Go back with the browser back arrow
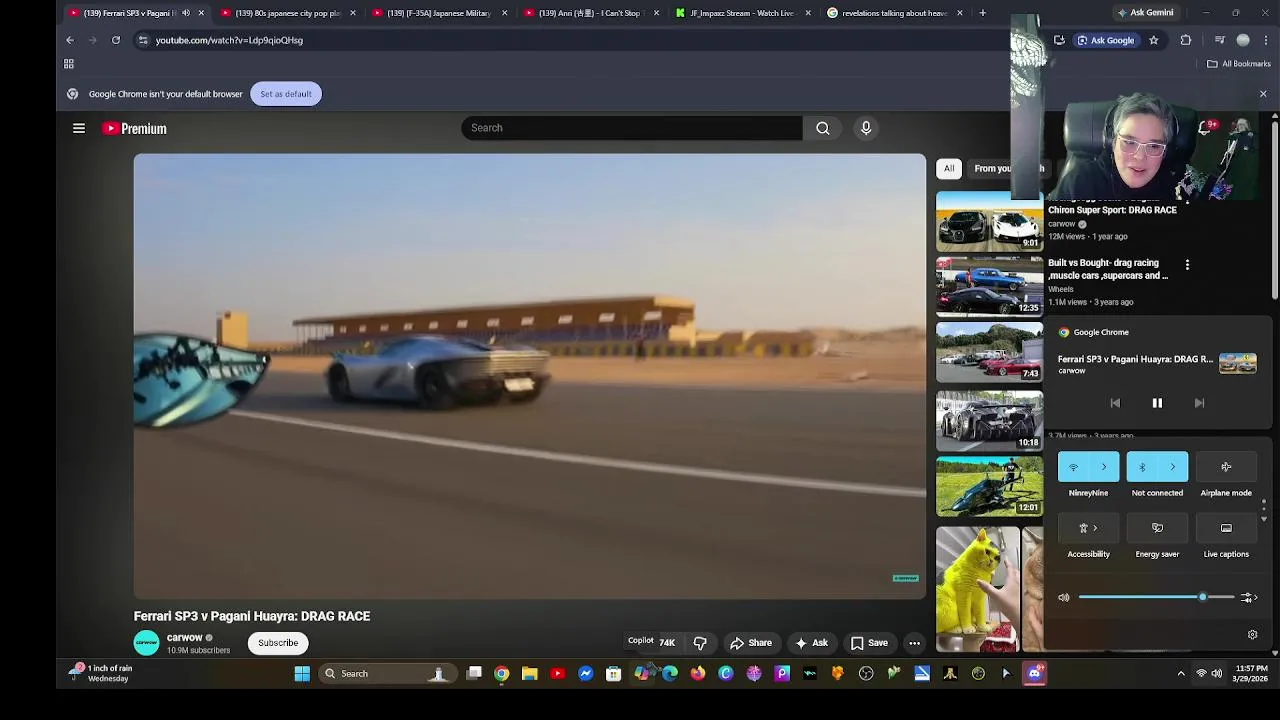Image resolution: width=1280 pixels, height=720 pixels. pyautogui.click(x=70, y=40)
